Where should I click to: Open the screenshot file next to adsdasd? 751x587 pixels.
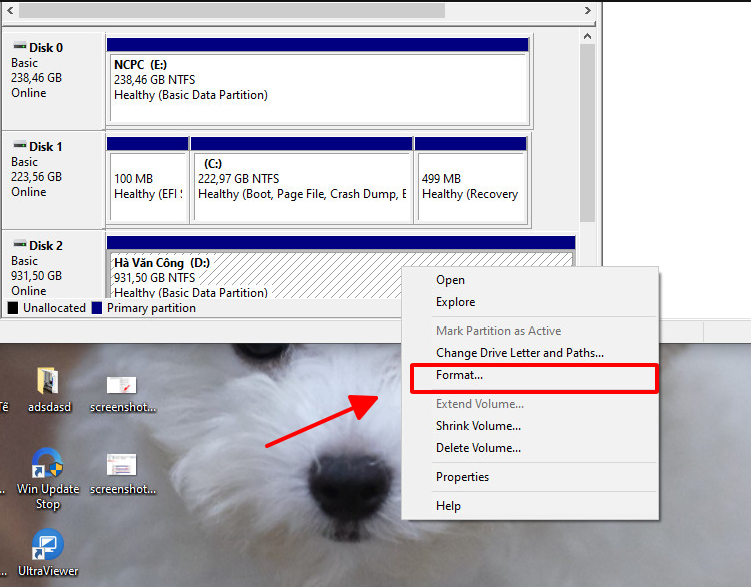[x=122, y=394]
